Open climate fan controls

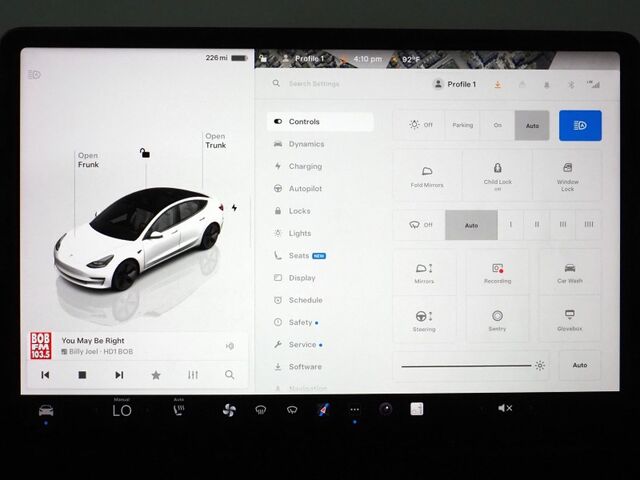point(229,410)
